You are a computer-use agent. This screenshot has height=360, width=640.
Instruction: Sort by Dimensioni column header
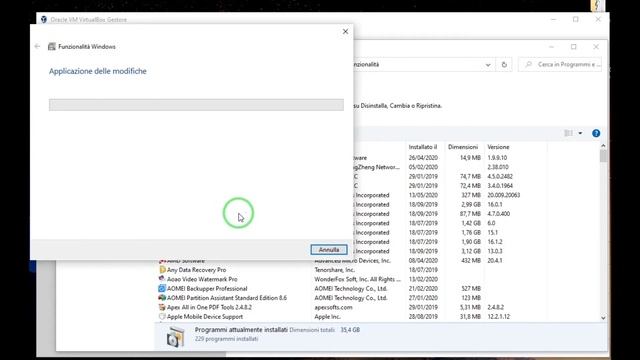coord(463,147)
